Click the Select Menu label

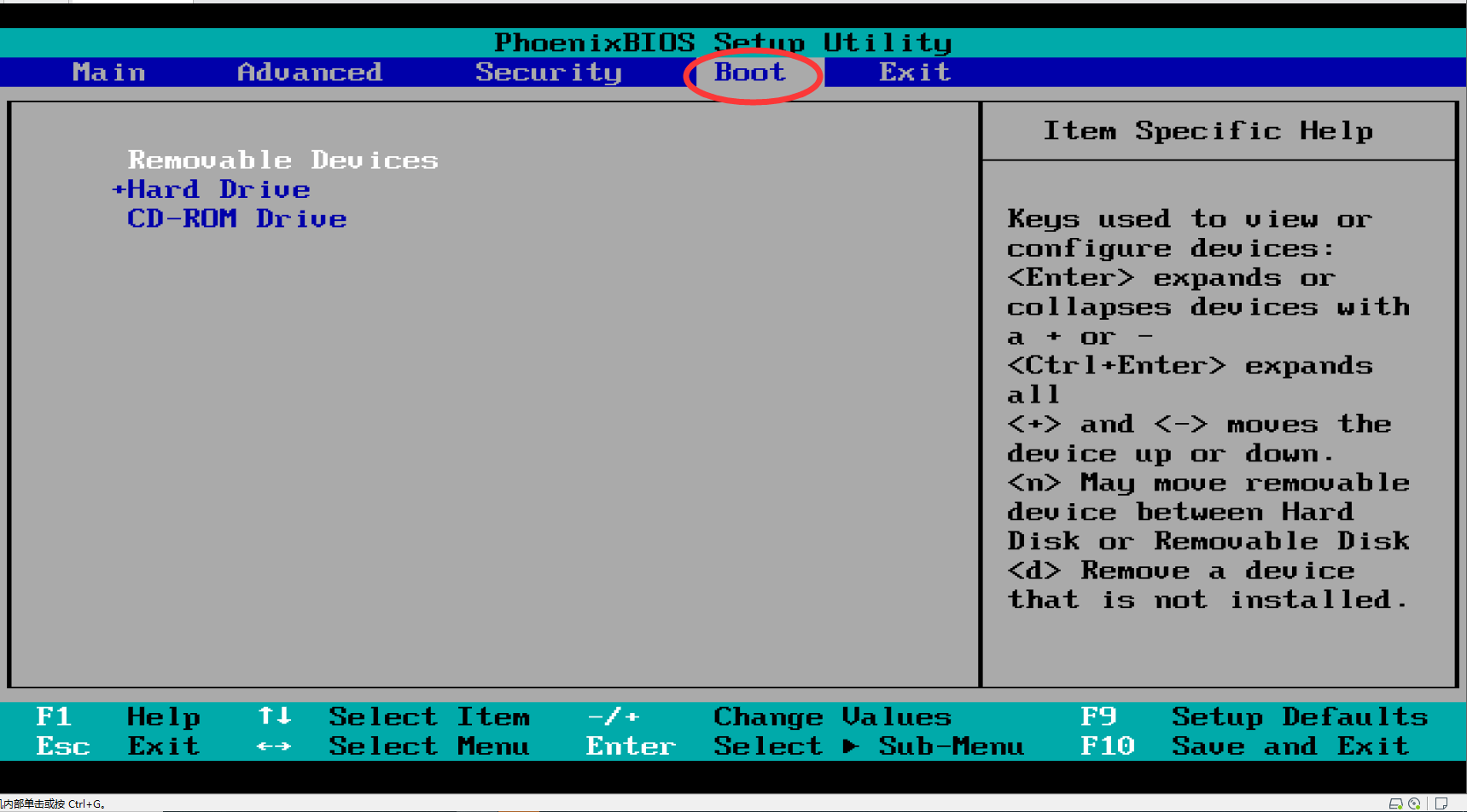pos(429,746)
